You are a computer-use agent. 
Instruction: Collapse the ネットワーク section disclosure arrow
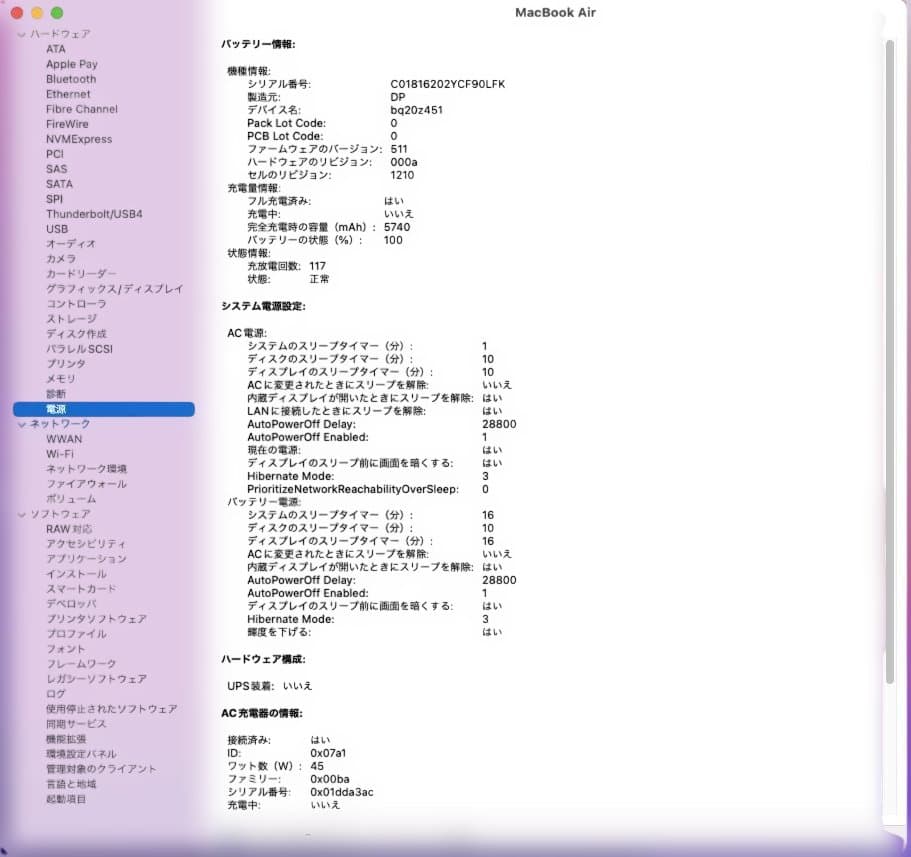(x=22, y=424)
